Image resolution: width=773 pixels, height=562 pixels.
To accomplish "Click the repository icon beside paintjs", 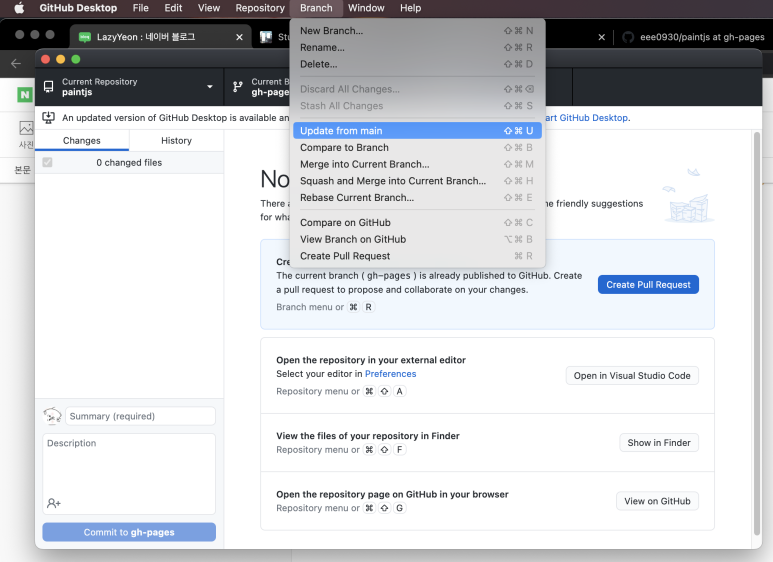I will 48,87.
